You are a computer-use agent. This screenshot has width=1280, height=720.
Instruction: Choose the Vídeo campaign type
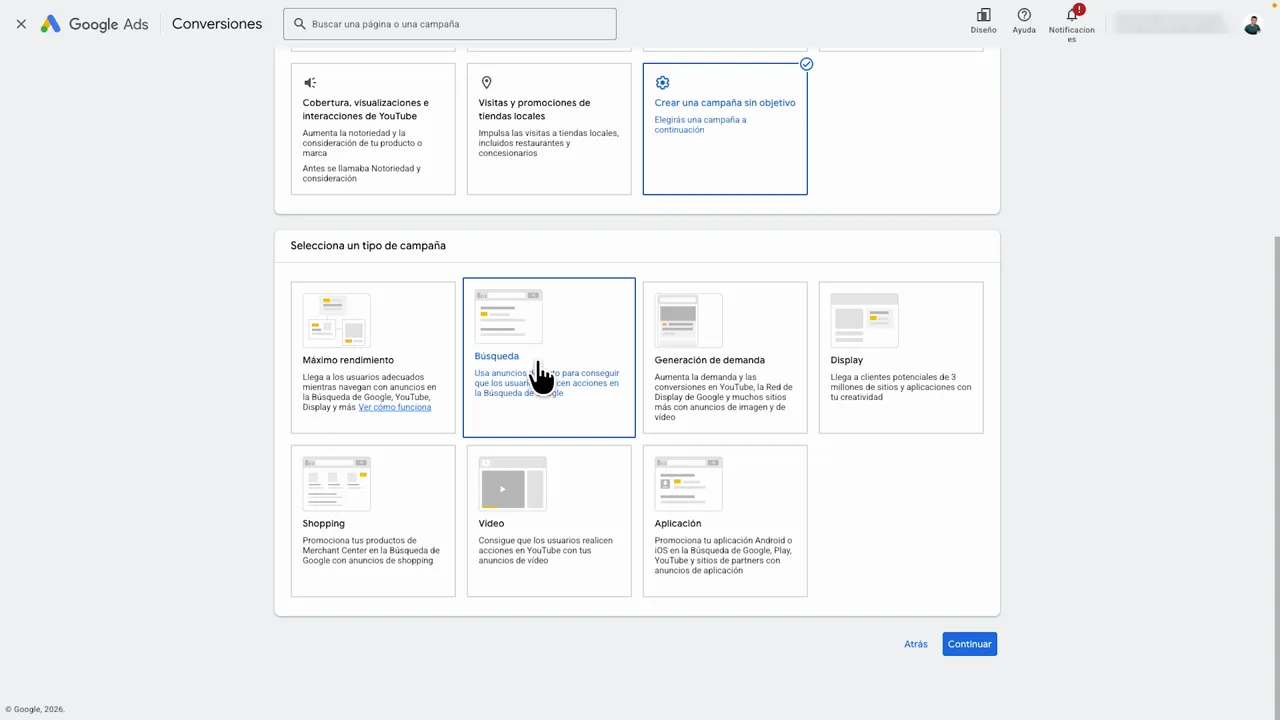pos(549,521)
